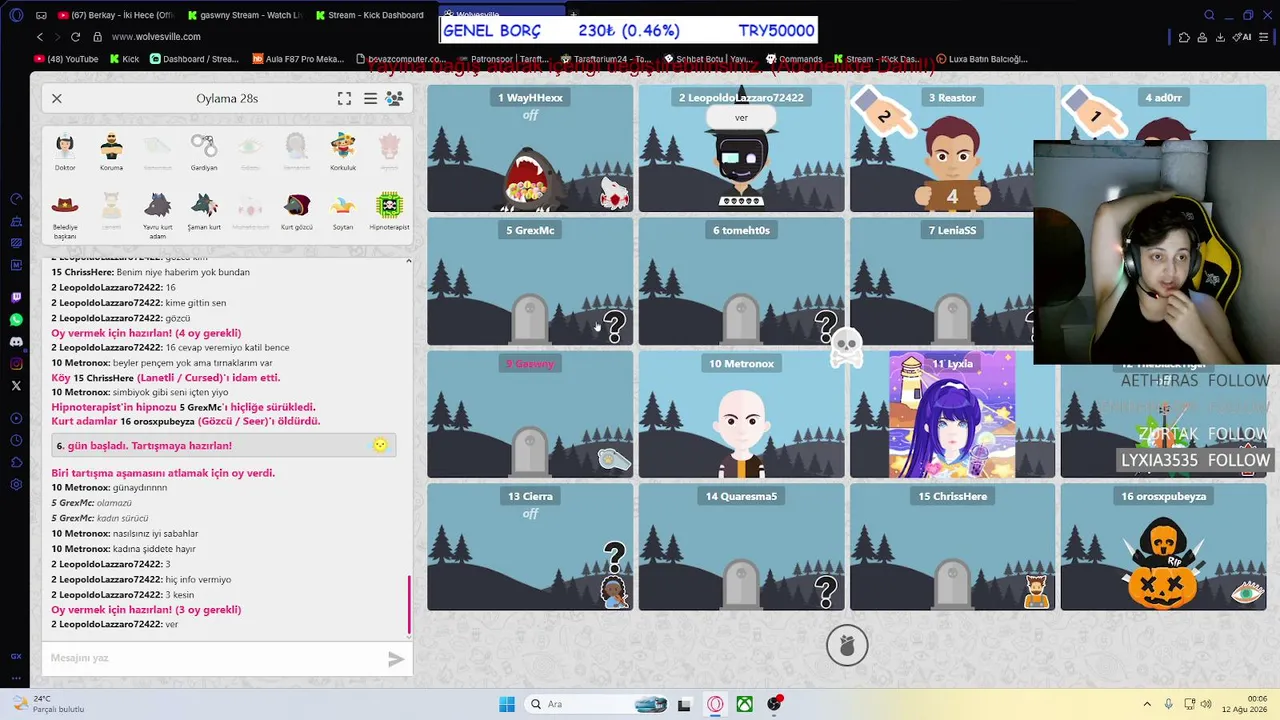1280x720 pixels.
Task: Close the Oylama chat panel
Action: (x=57, y=98)
